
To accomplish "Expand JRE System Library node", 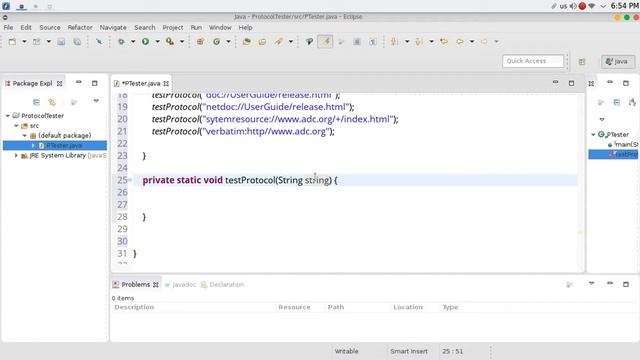I will pyautogui.click(x=16, y=156).
